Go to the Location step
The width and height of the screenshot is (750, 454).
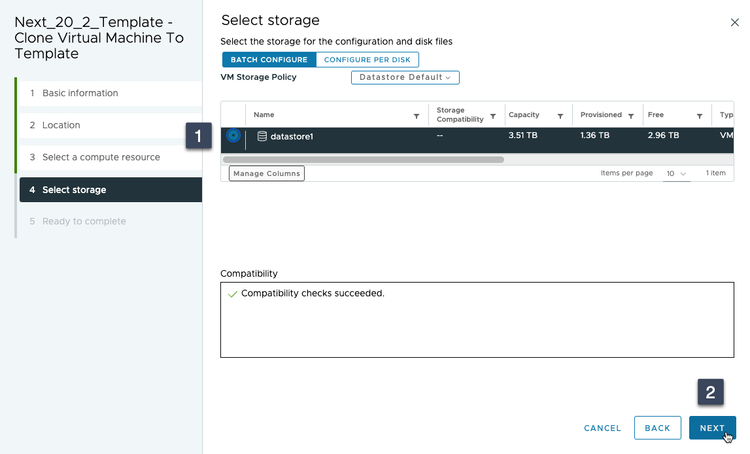tap(61, 125)
